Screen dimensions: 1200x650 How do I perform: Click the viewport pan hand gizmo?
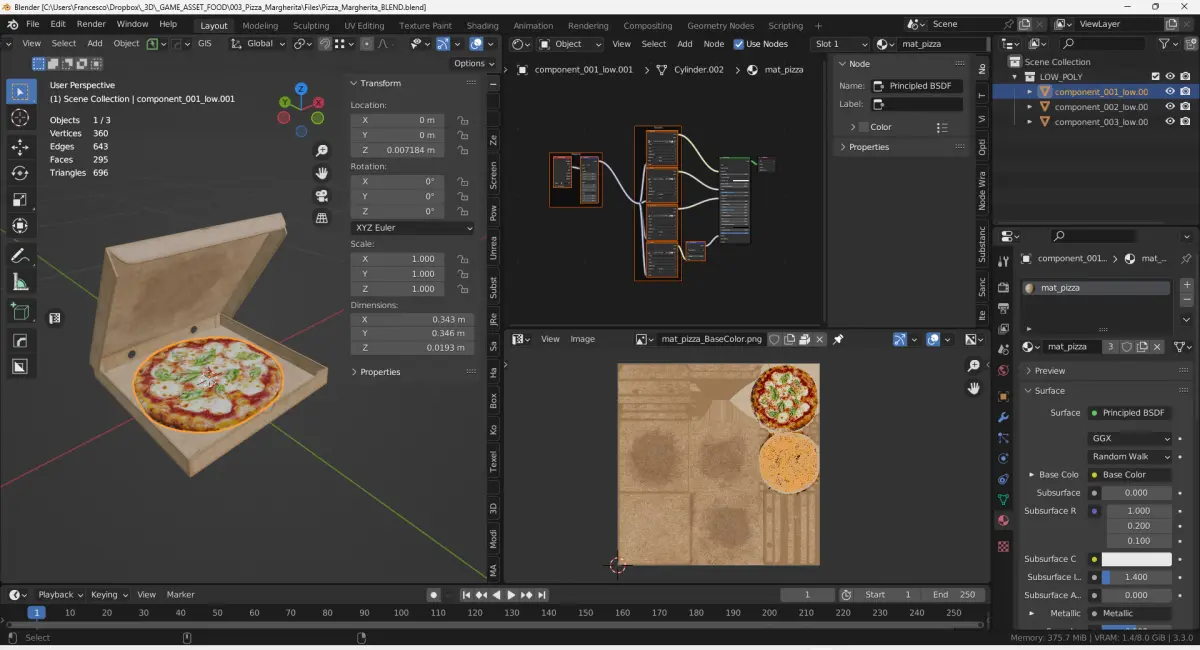tap(322, 173)
